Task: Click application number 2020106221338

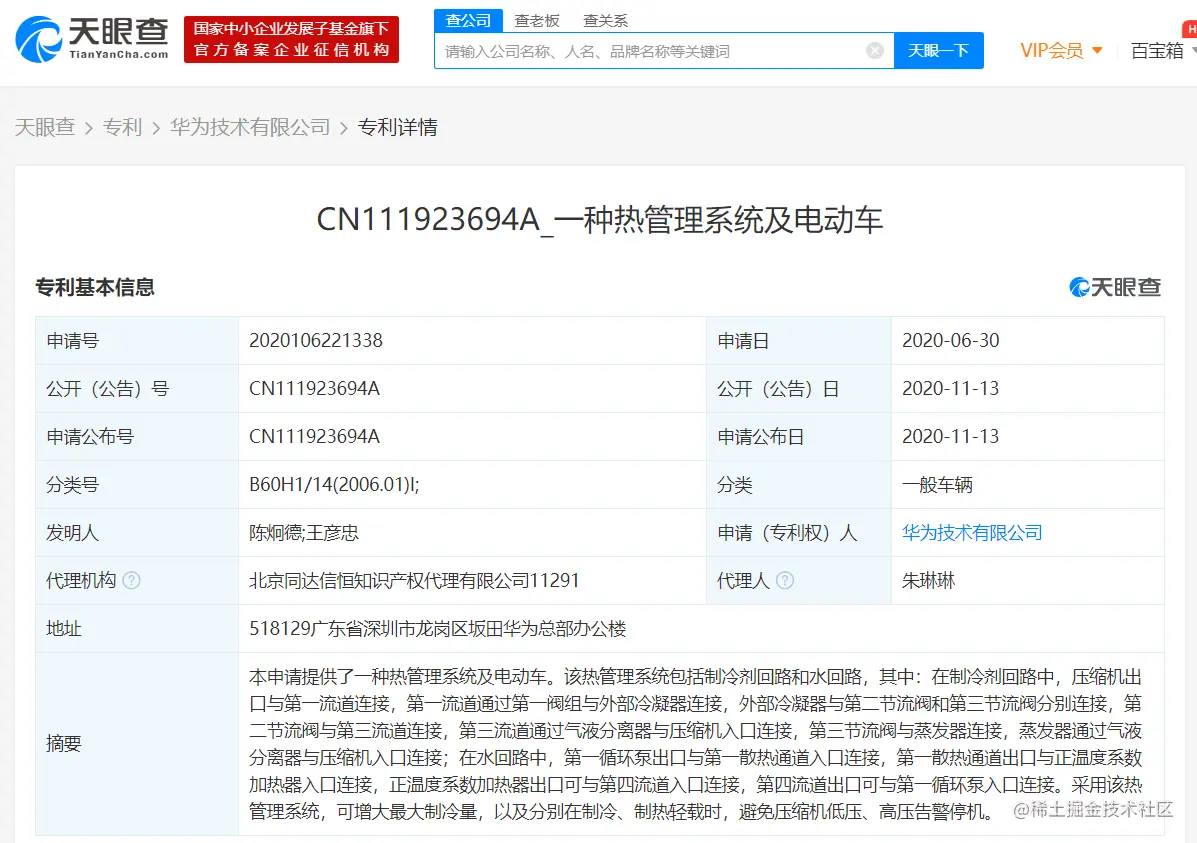Action: (x=315, y=341)
